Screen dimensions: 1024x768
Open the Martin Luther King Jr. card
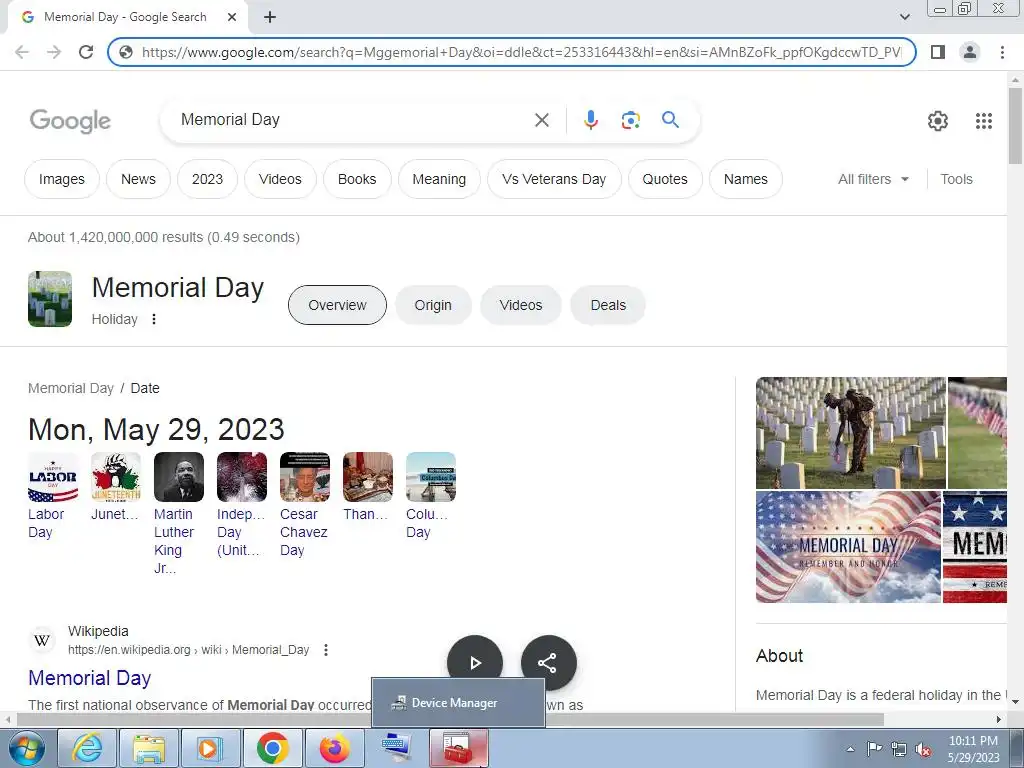[178, 514]
